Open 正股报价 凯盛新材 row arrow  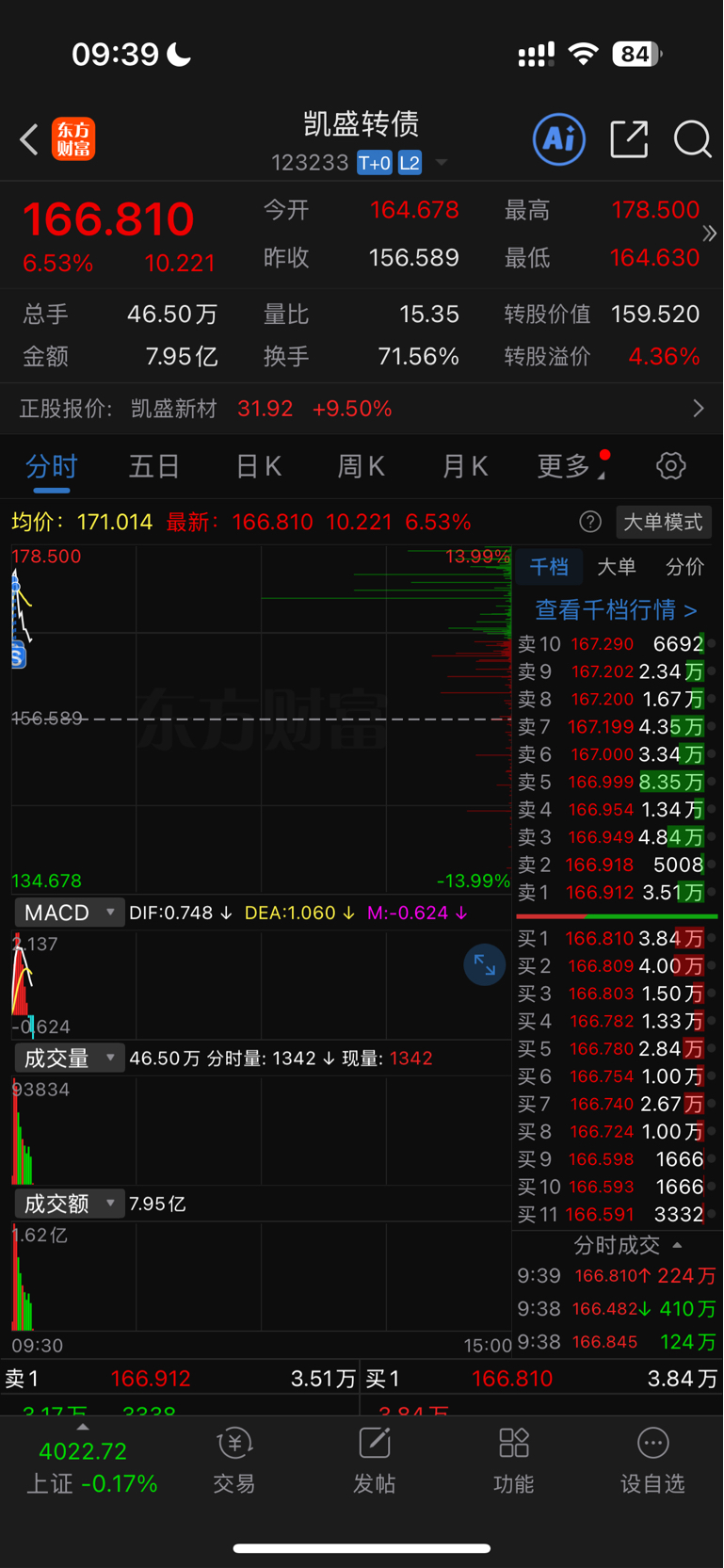698,409
